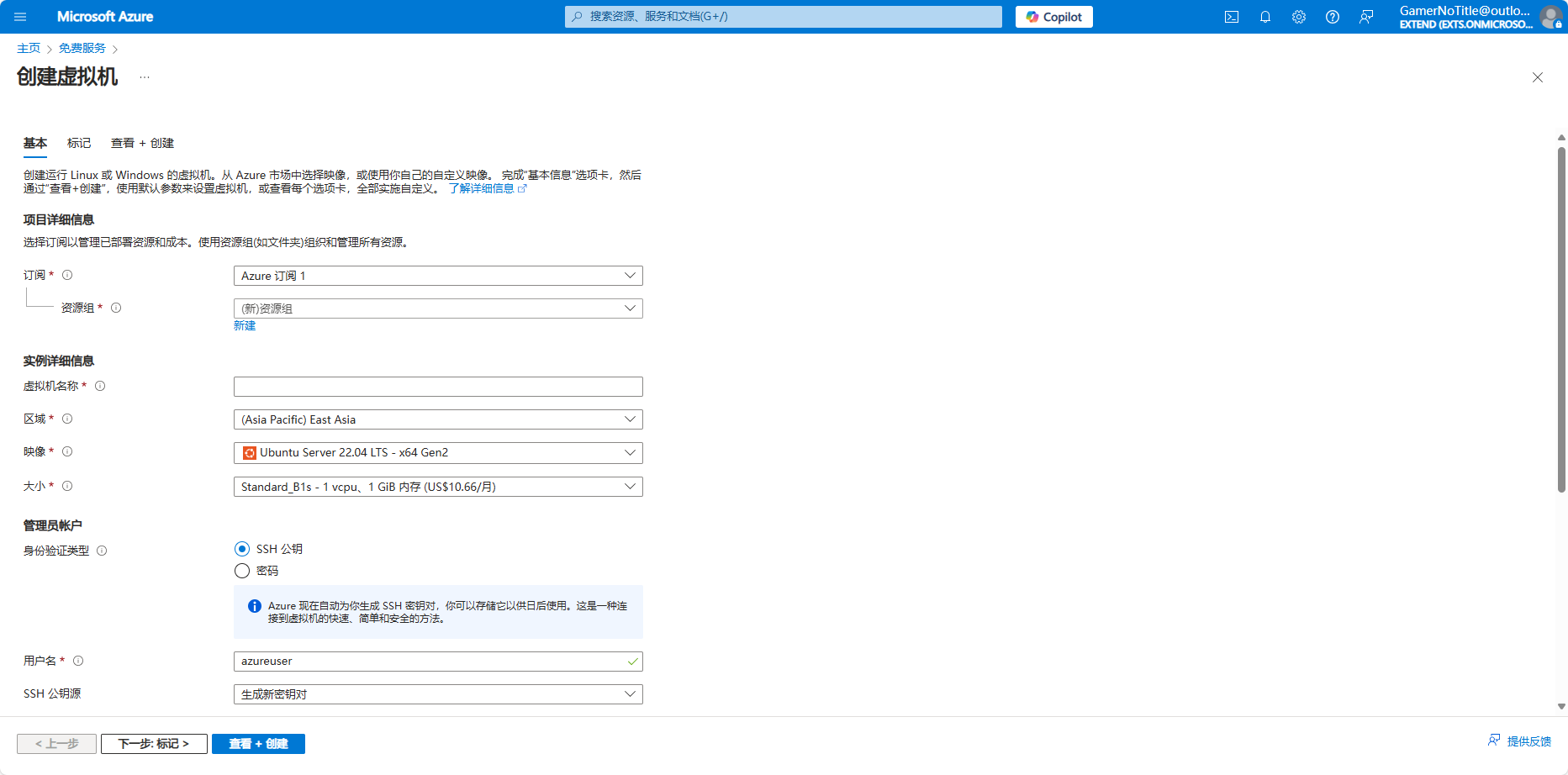Expand the 区域 region dropdown
This screenshot has width=1568, height=775.
pyautogui.click(x=437, y=419)
